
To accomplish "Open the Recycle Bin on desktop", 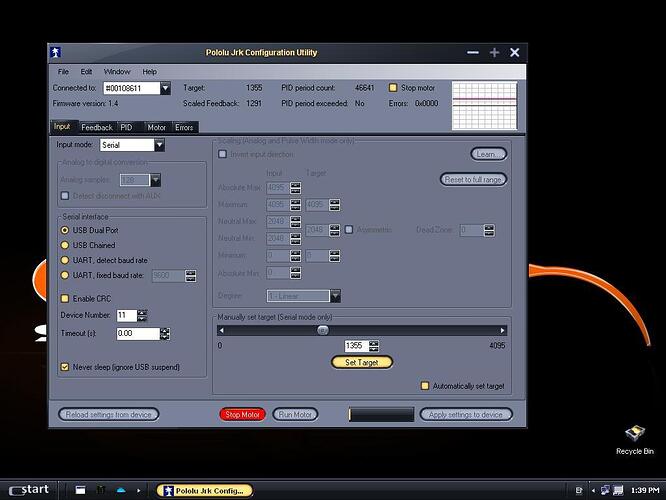I will pos(632,435).
